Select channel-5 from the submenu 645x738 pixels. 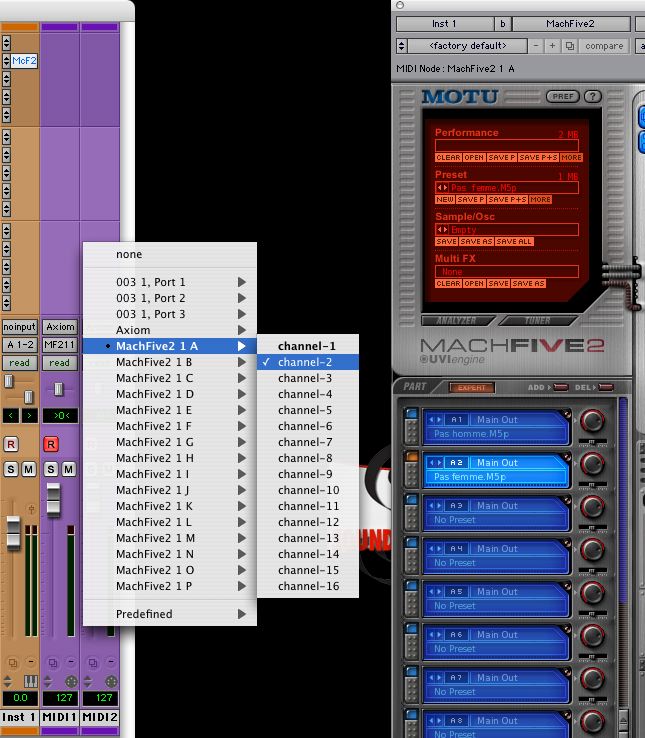pyautogui.click(x=306, y=410)
